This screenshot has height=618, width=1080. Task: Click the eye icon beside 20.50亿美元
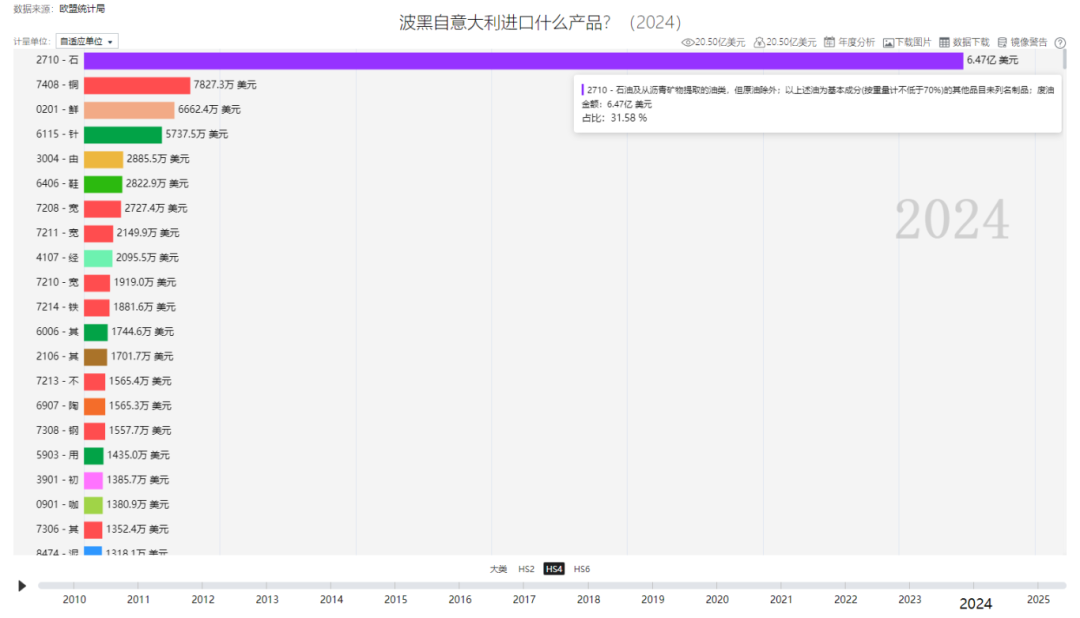688,43
